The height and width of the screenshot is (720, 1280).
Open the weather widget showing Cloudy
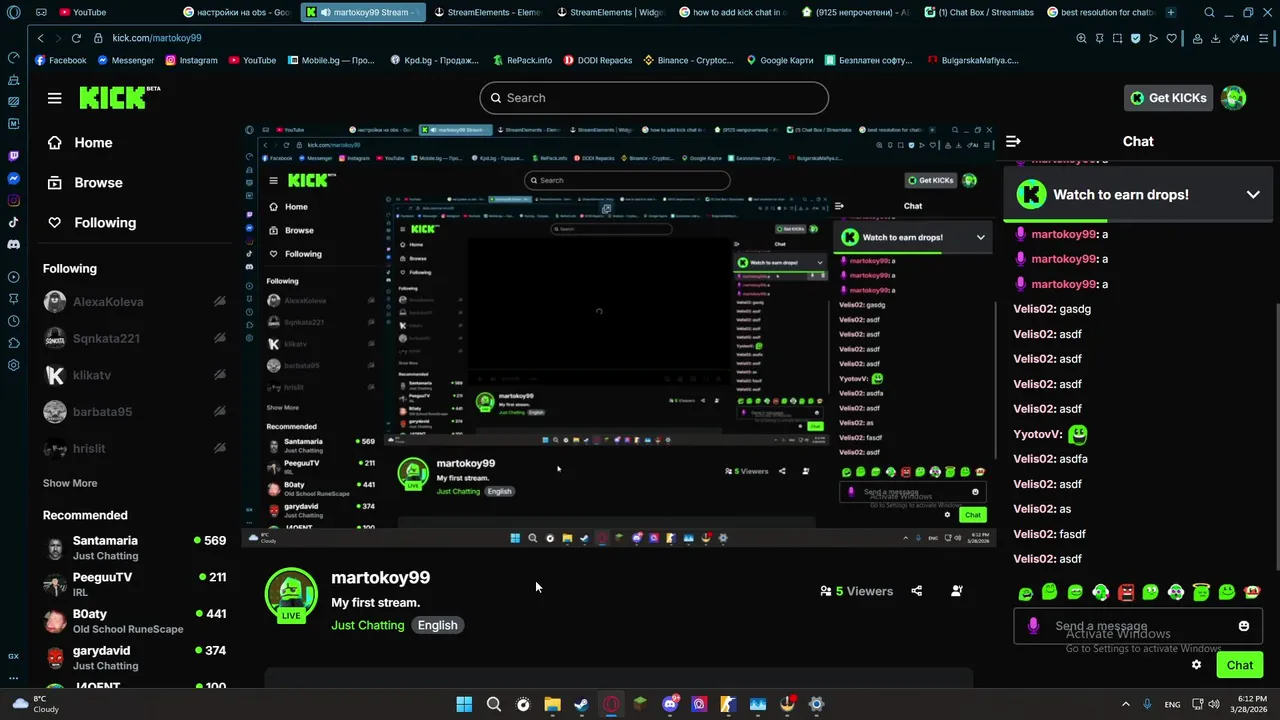coord(35,704)
